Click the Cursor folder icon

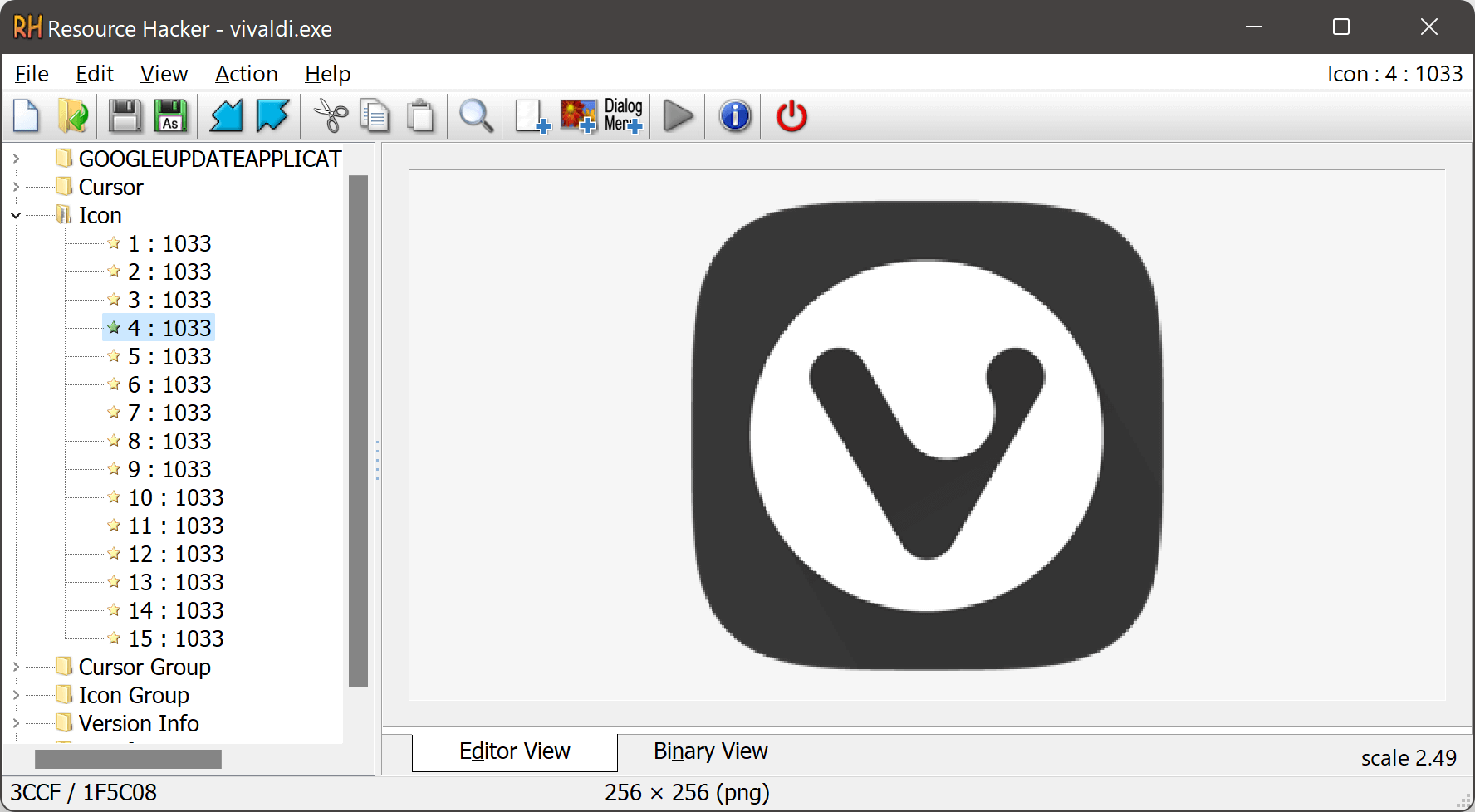pos(64,186)
